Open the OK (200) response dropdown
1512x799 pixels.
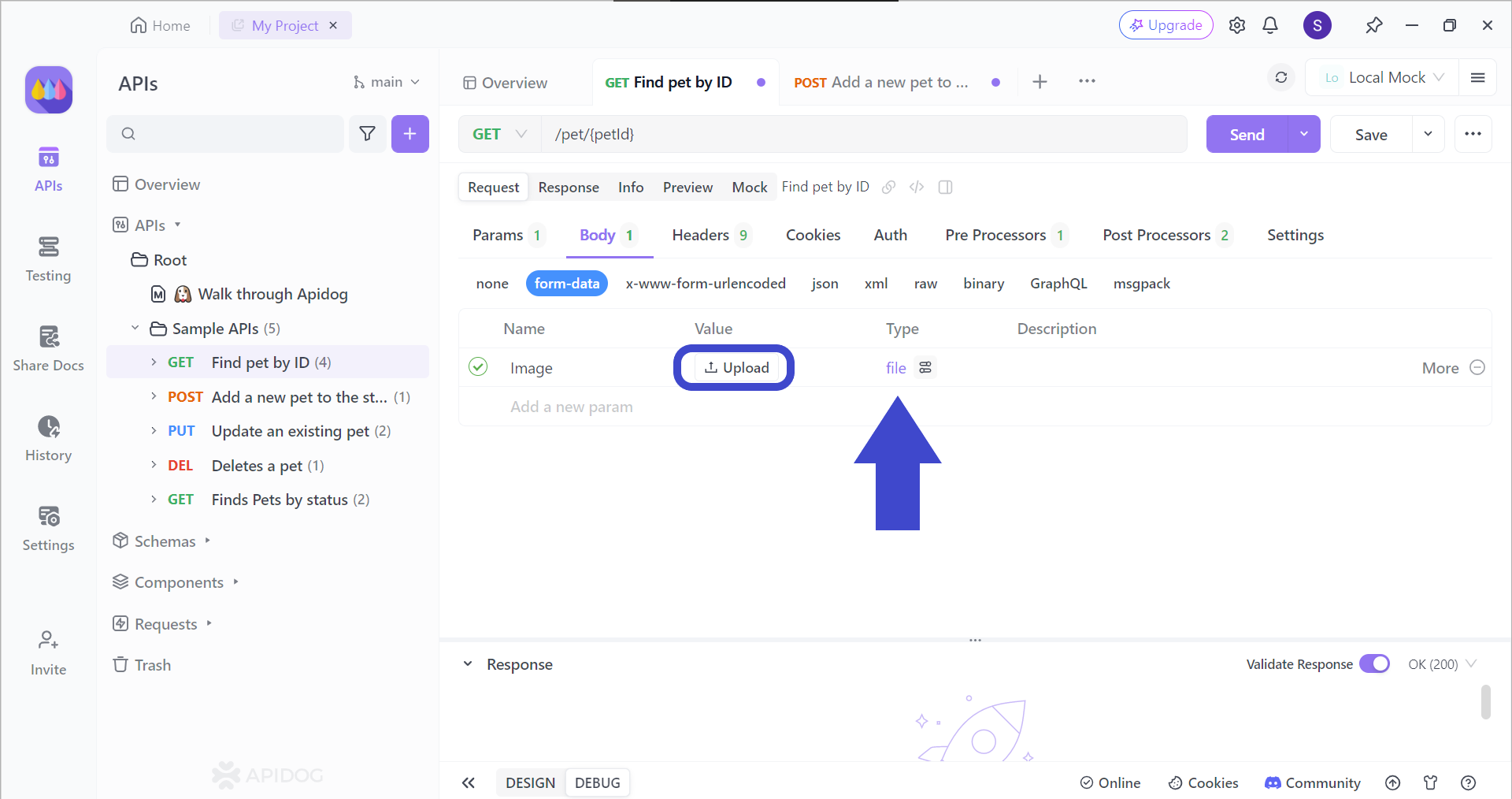click(1442, 663)
